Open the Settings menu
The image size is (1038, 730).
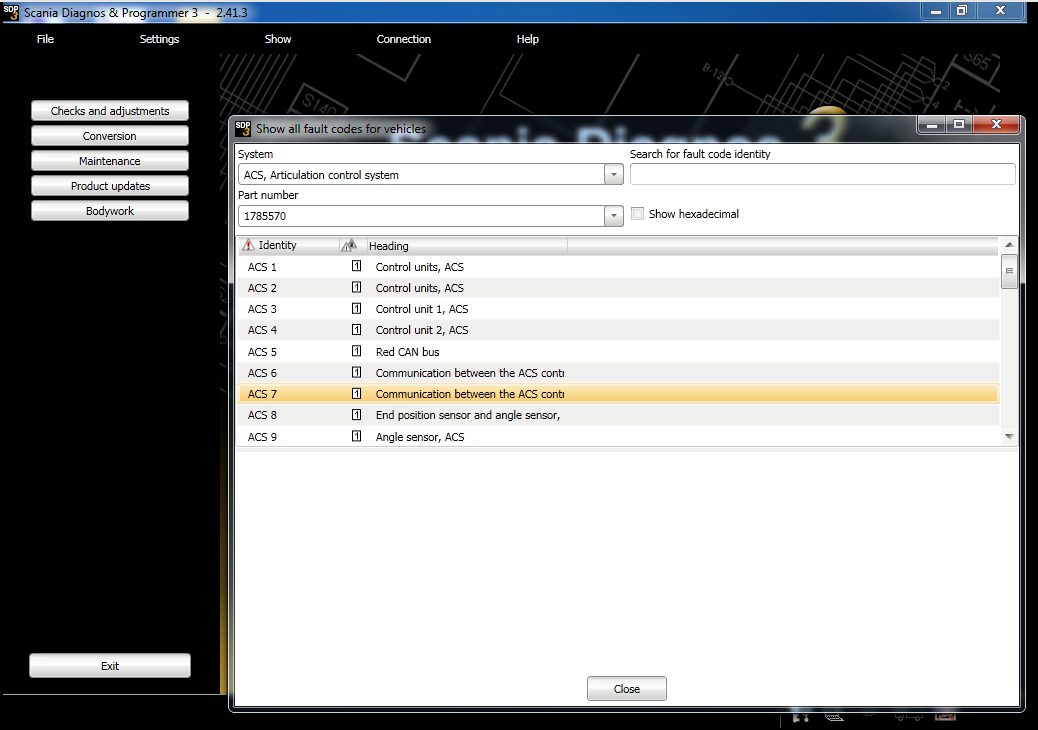click(159, 39)
